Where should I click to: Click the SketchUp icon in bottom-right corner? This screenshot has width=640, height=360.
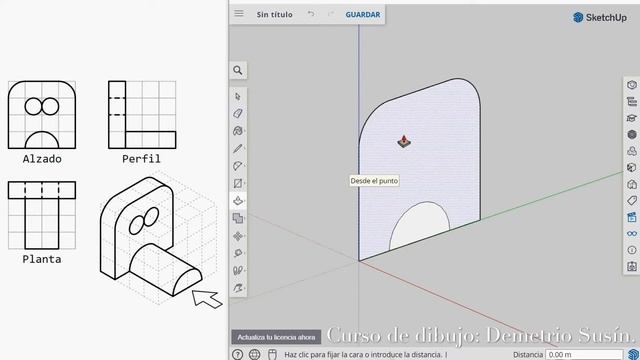[633, 354]
